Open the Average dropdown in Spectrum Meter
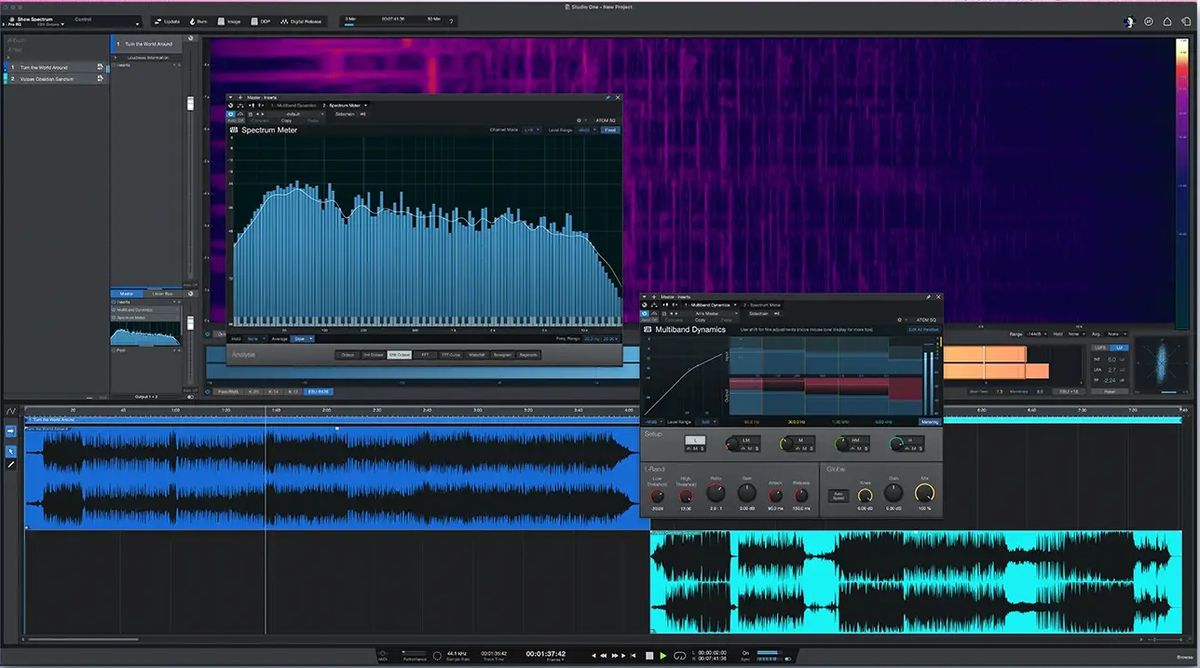1200x668 pixels. [x=301, y=339]
